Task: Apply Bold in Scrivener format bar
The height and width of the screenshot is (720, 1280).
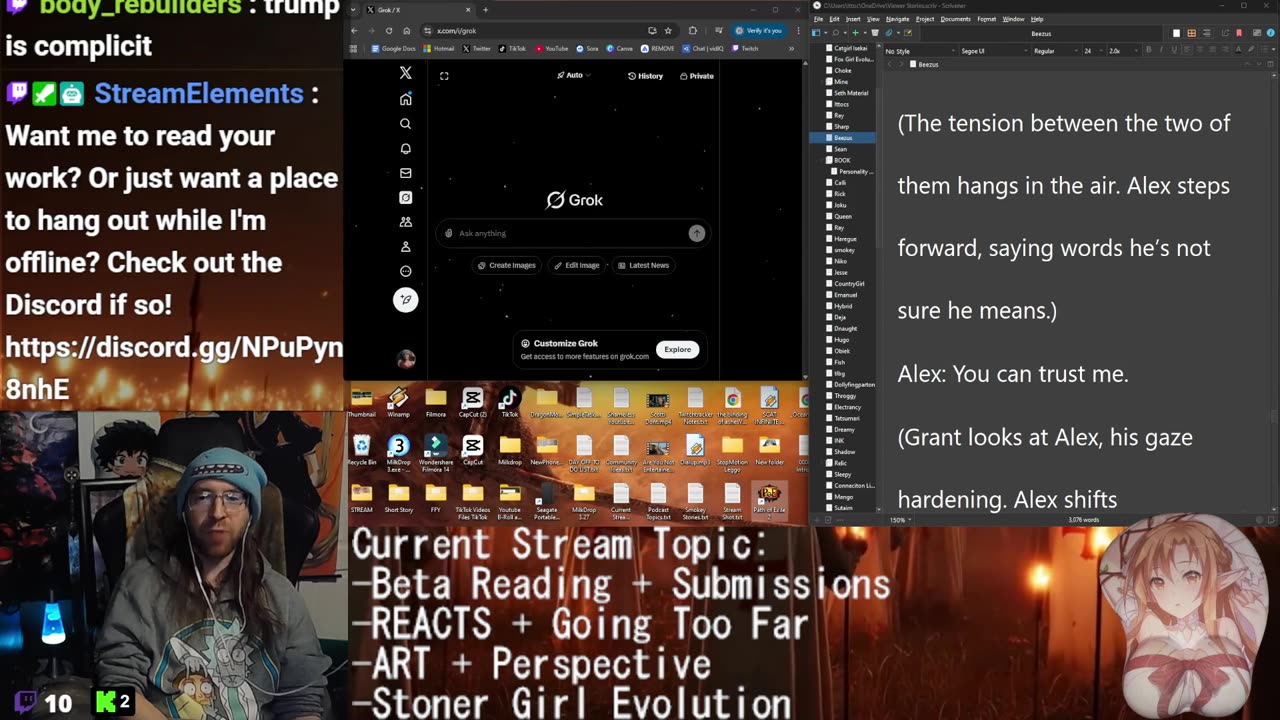Action: [1148, 50]
